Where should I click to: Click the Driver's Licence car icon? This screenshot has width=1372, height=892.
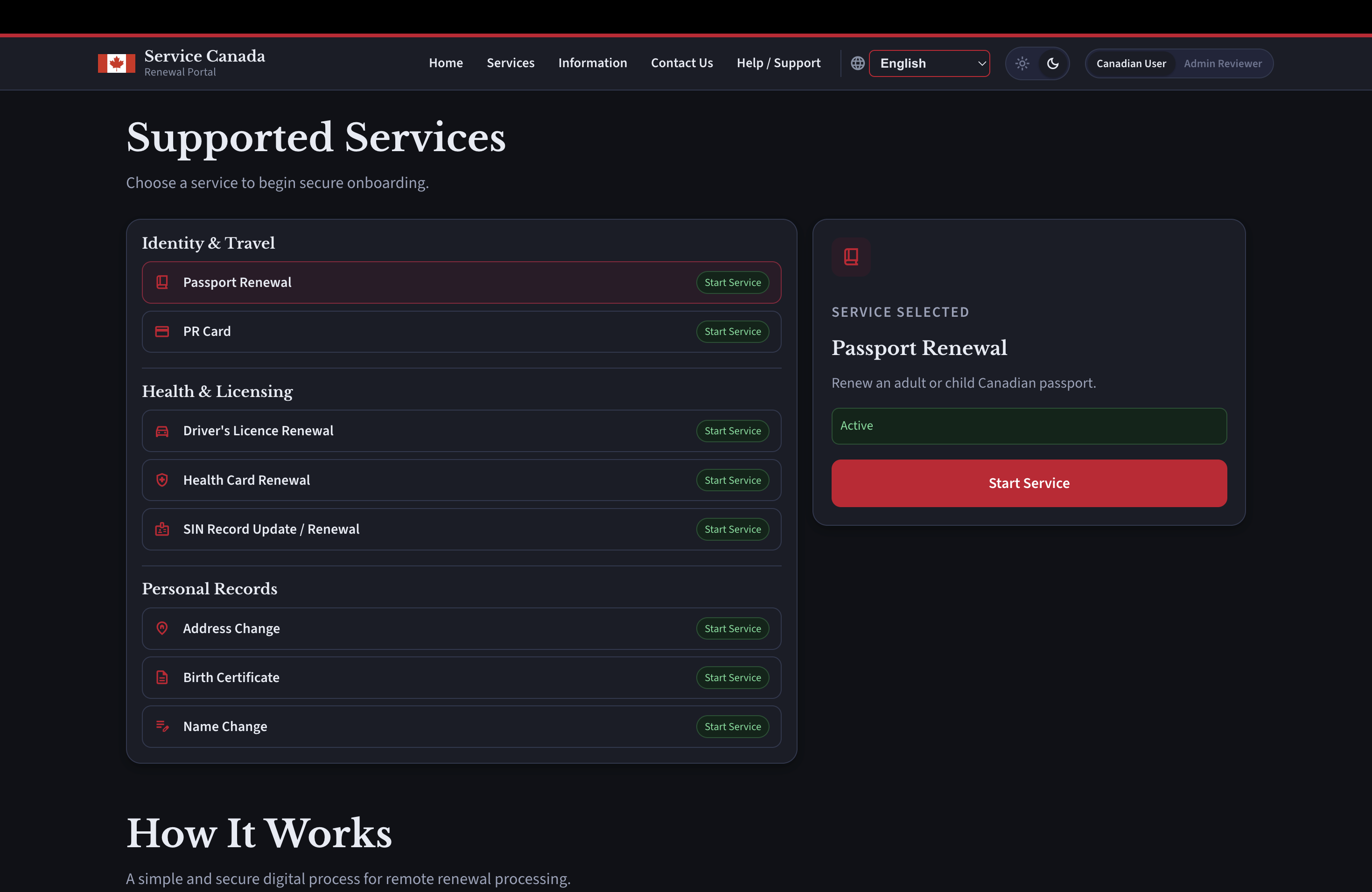click(162, 431)
